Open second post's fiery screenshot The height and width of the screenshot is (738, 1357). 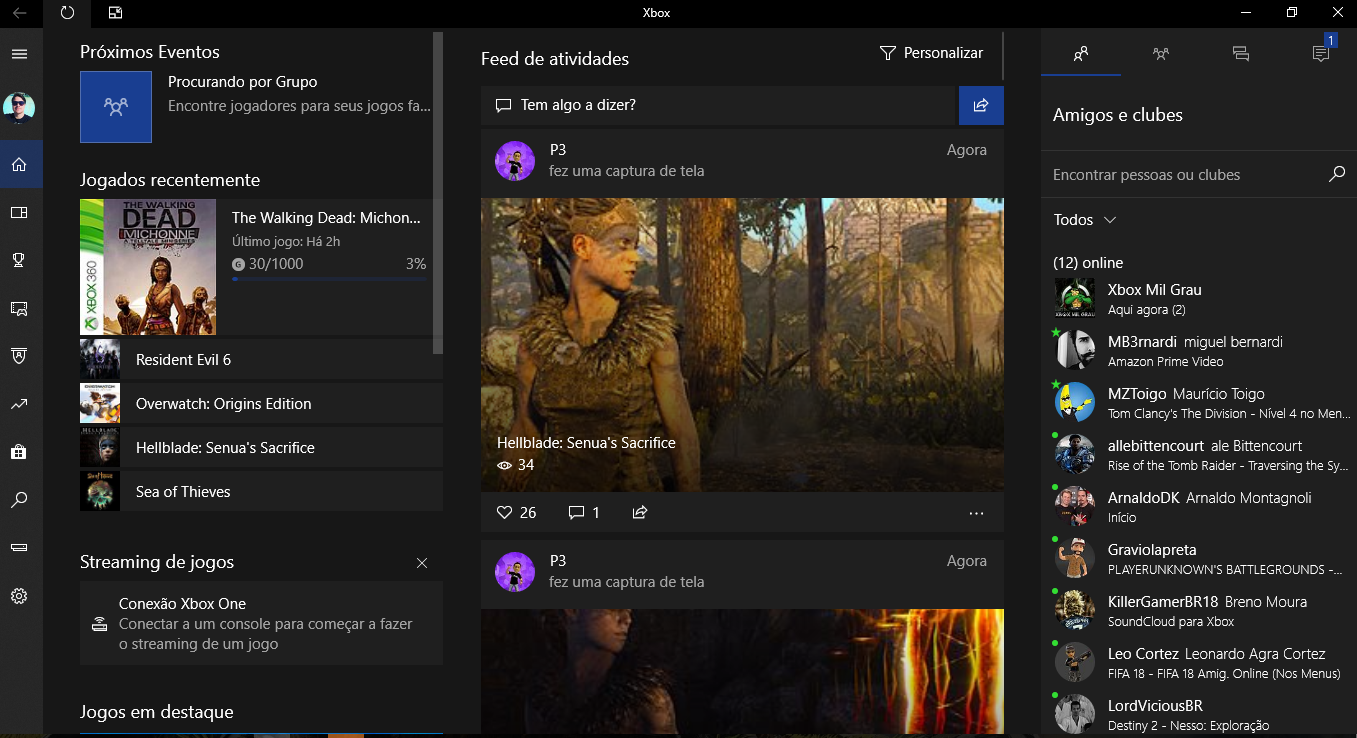[742, 672]
